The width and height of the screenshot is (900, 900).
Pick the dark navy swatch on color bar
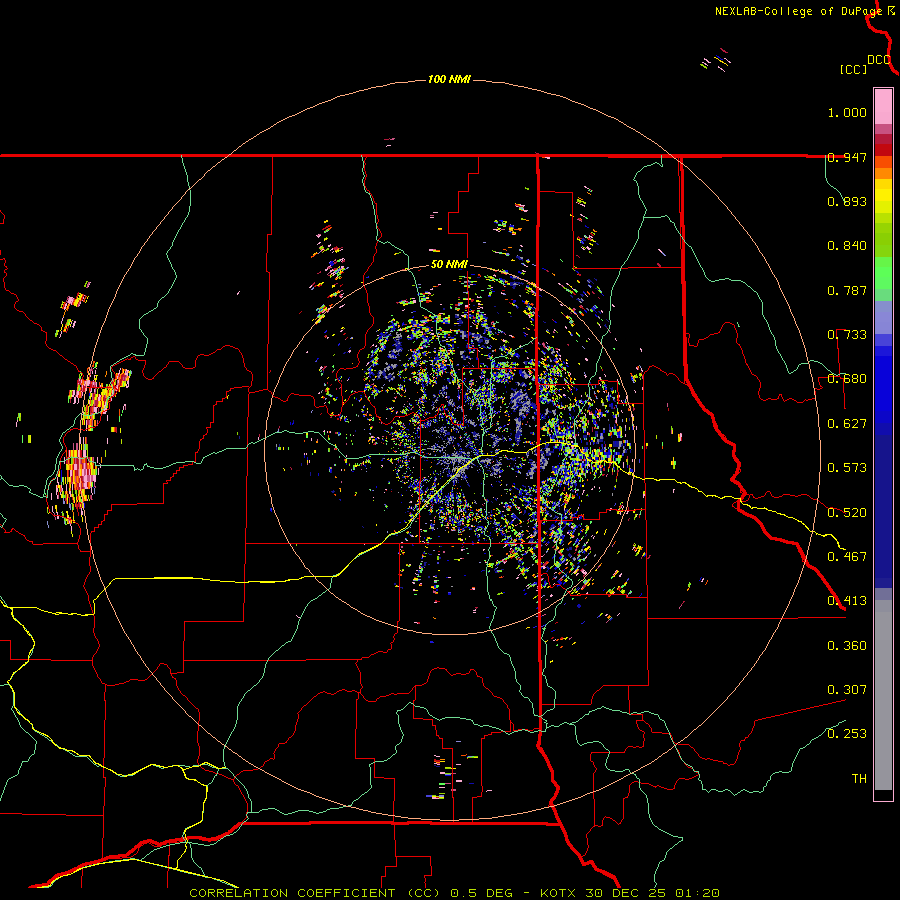(x=883, y=505)
